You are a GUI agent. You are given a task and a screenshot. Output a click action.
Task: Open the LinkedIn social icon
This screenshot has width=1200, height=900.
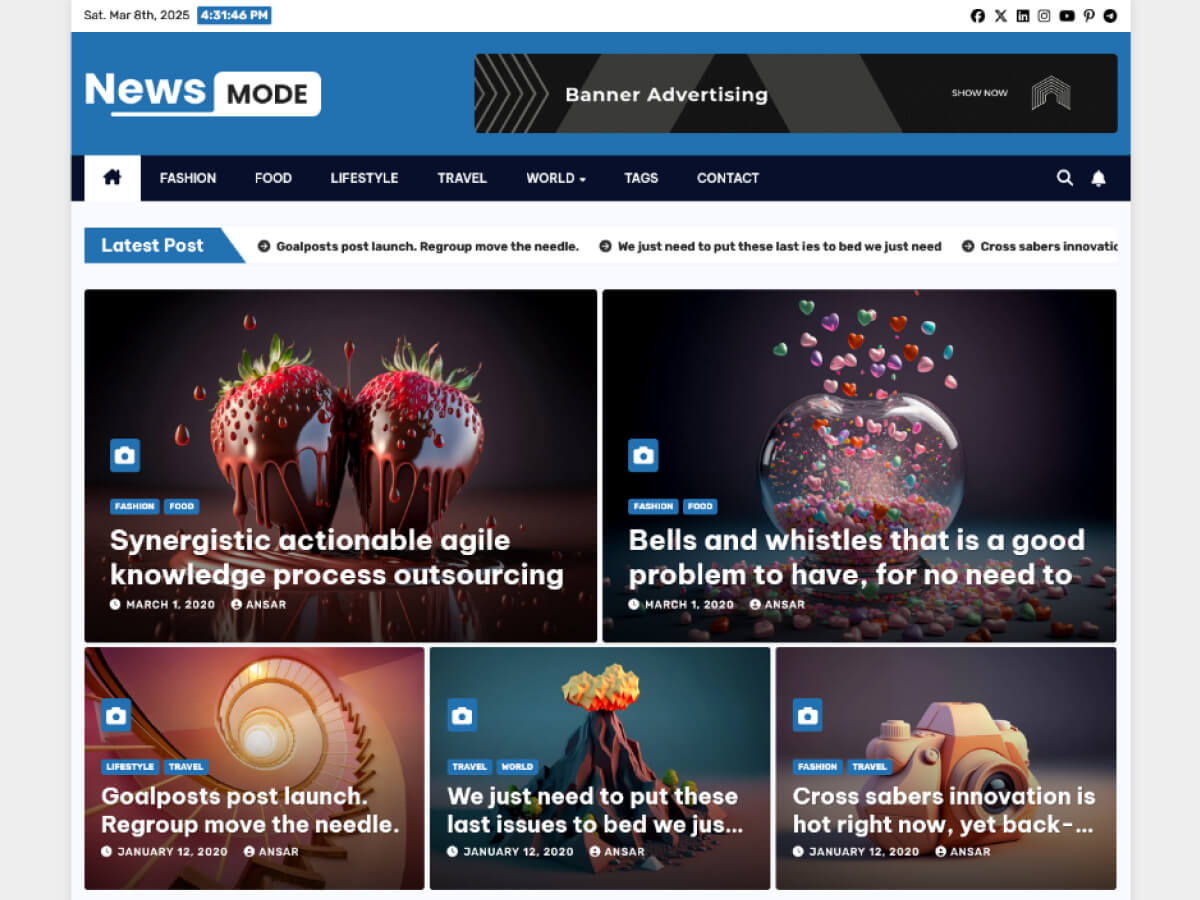point(1022,15)
